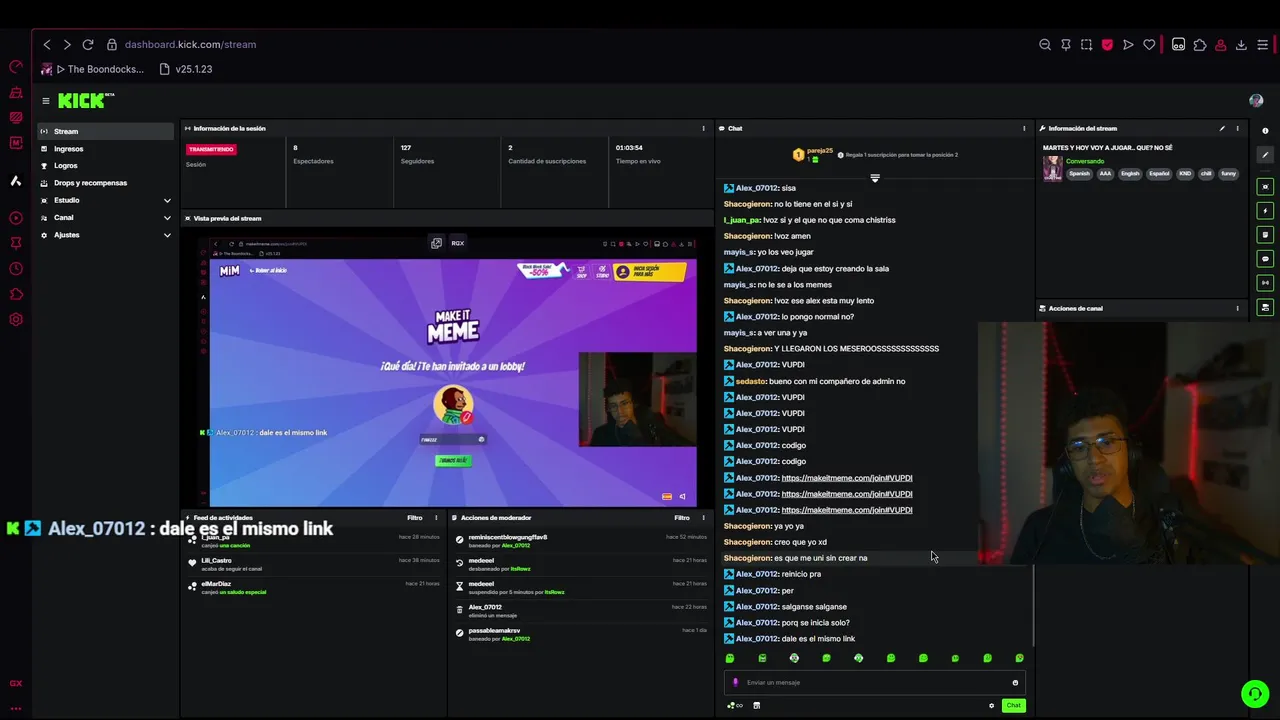
Task: Open Chat panel three-dot menu
Action: click(x=1024, y=128)
